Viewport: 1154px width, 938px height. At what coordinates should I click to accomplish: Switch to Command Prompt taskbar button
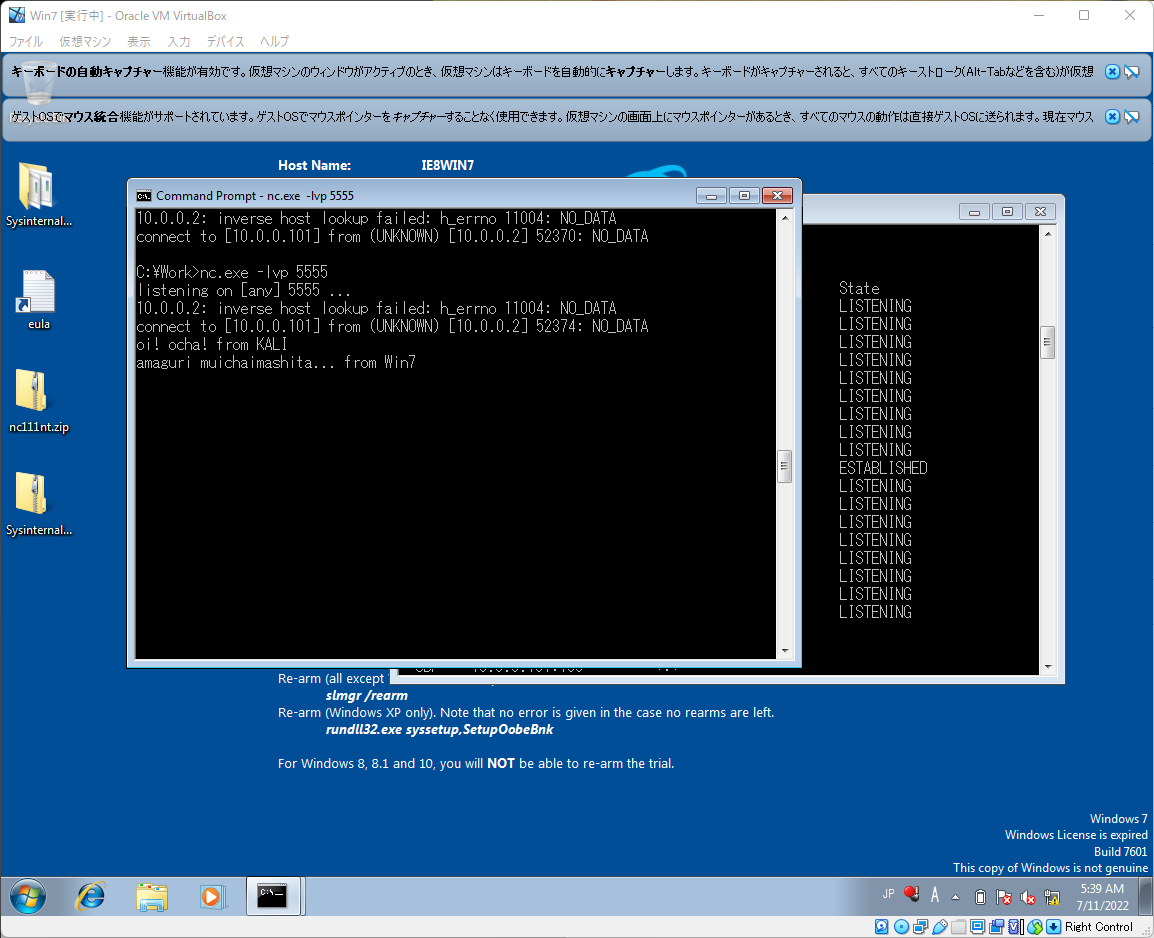273,896
